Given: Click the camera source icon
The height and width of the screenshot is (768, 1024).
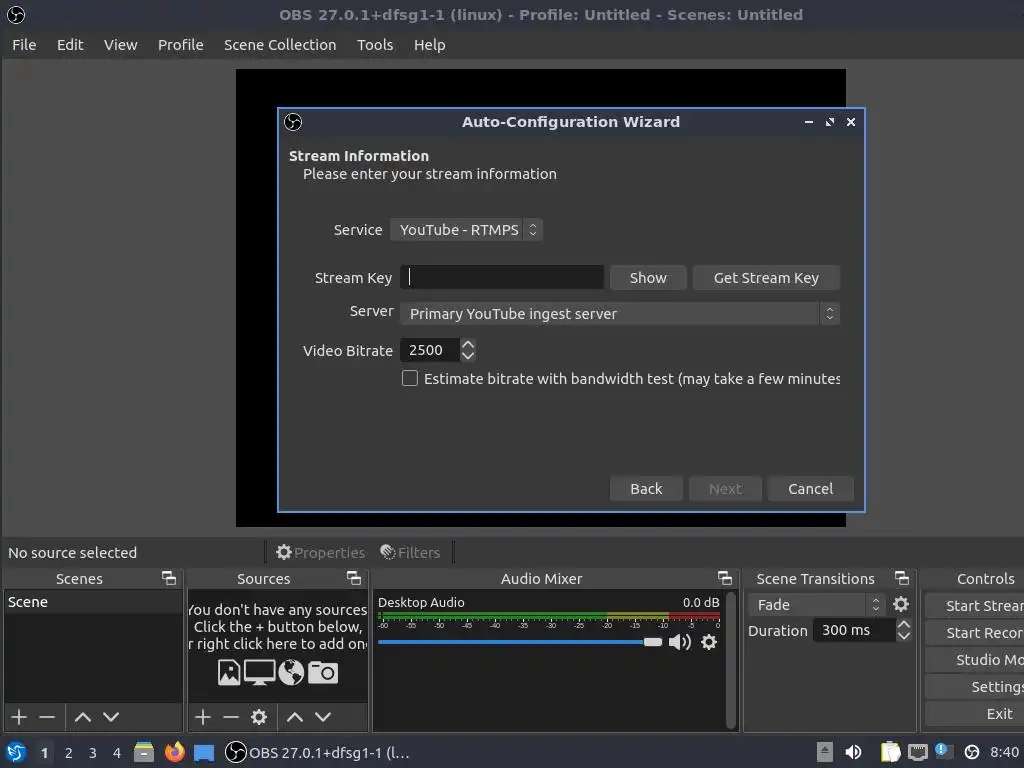Looking at the screenshot, I should (323, 672).
